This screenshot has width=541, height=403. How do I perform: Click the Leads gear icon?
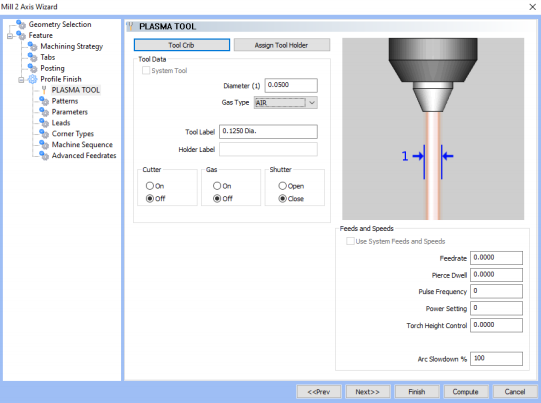(44, 123)
